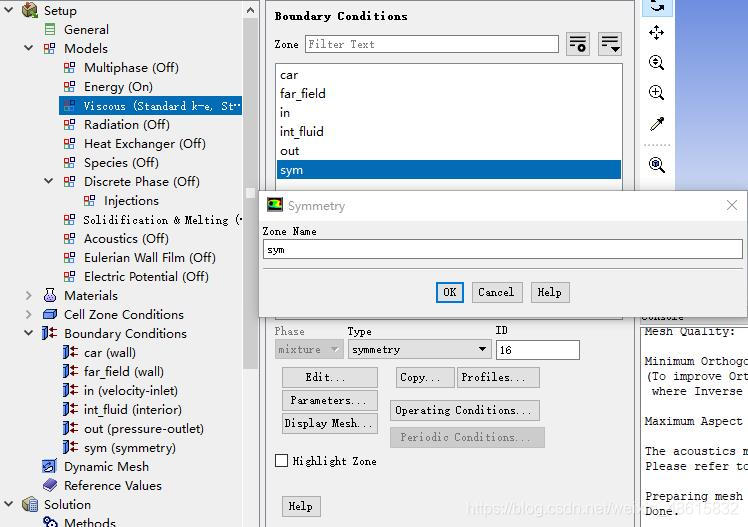This screenshot has width=748, height=527.
Task: Select in (velocity-inlet) tree item
Action: click(x=130, y=391)
